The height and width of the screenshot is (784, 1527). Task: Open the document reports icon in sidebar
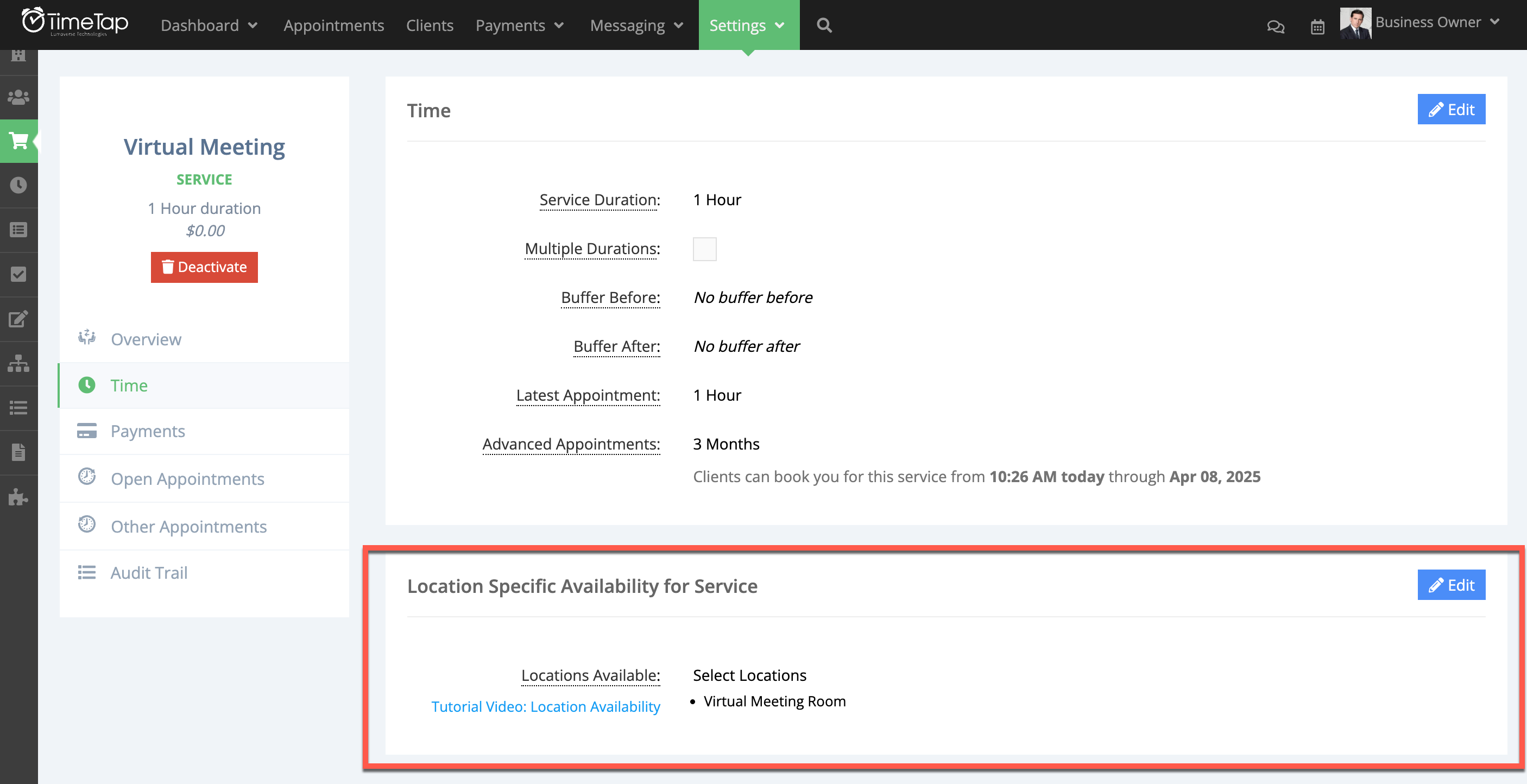pyautogui.click(x=18, y=452)
